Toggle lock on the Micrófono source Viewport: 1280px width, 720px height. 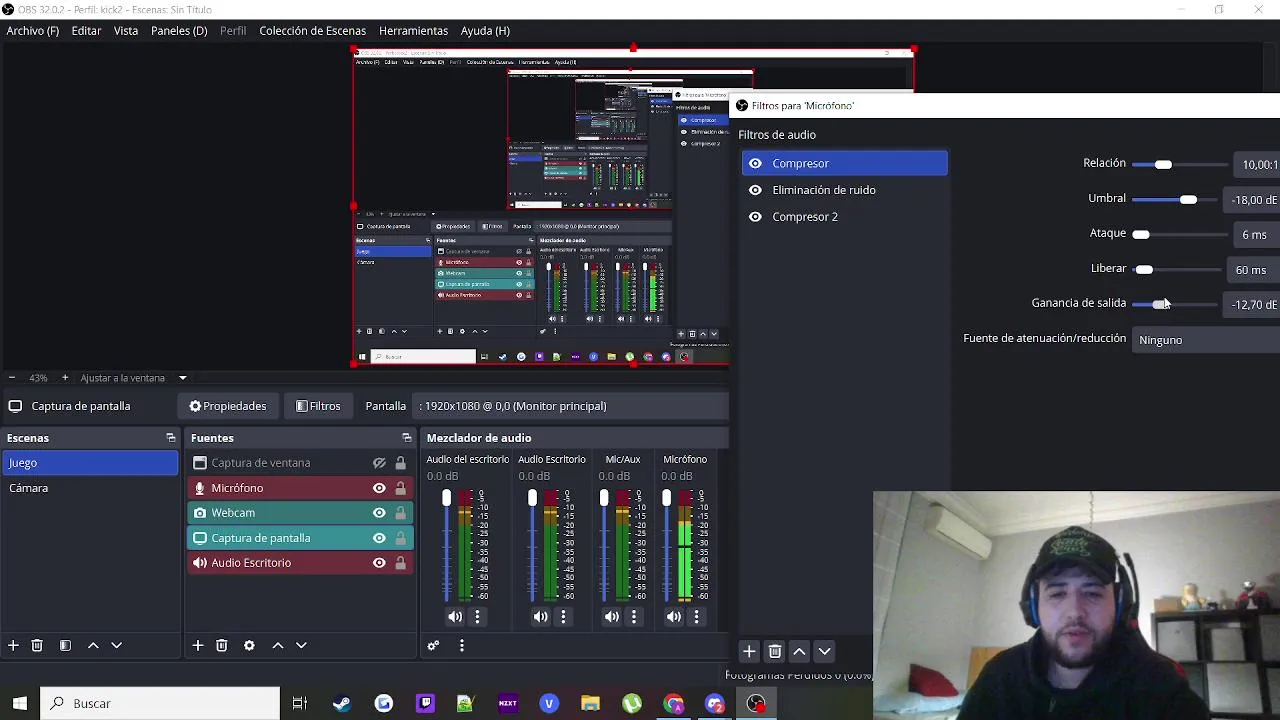click(400, 488)
